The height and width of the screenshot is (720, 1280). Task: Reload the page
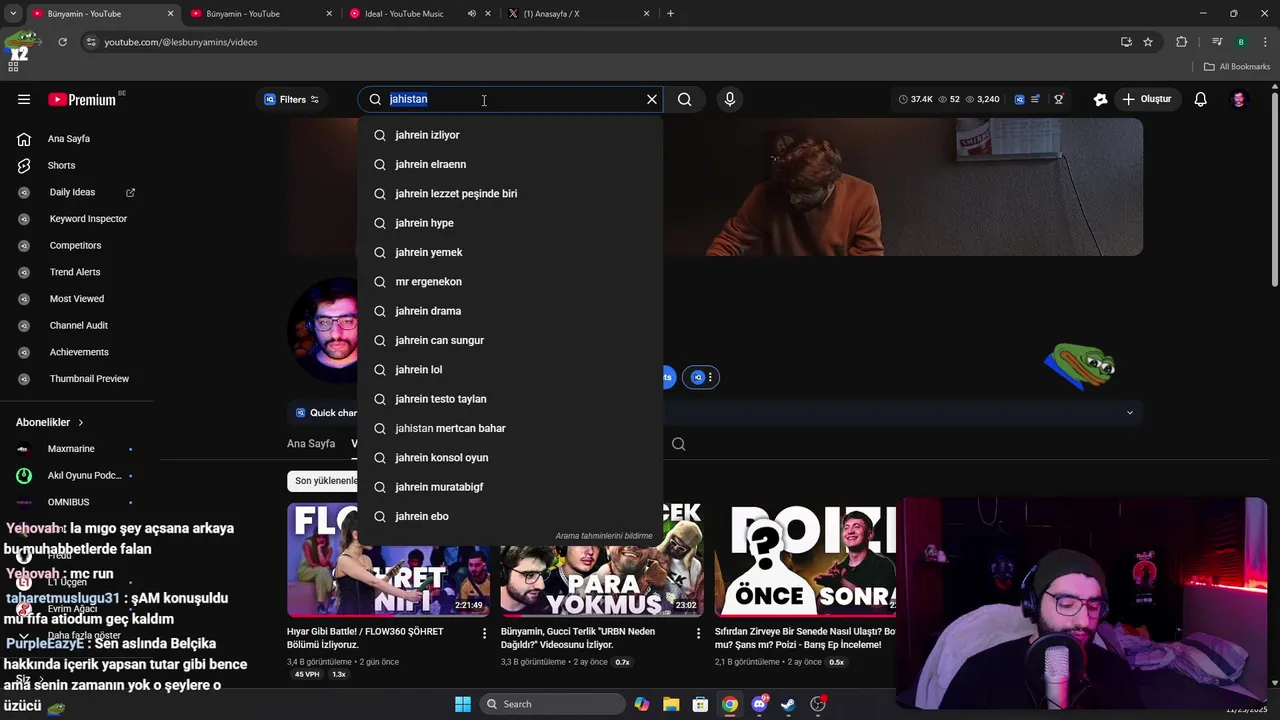pos(62,42)
